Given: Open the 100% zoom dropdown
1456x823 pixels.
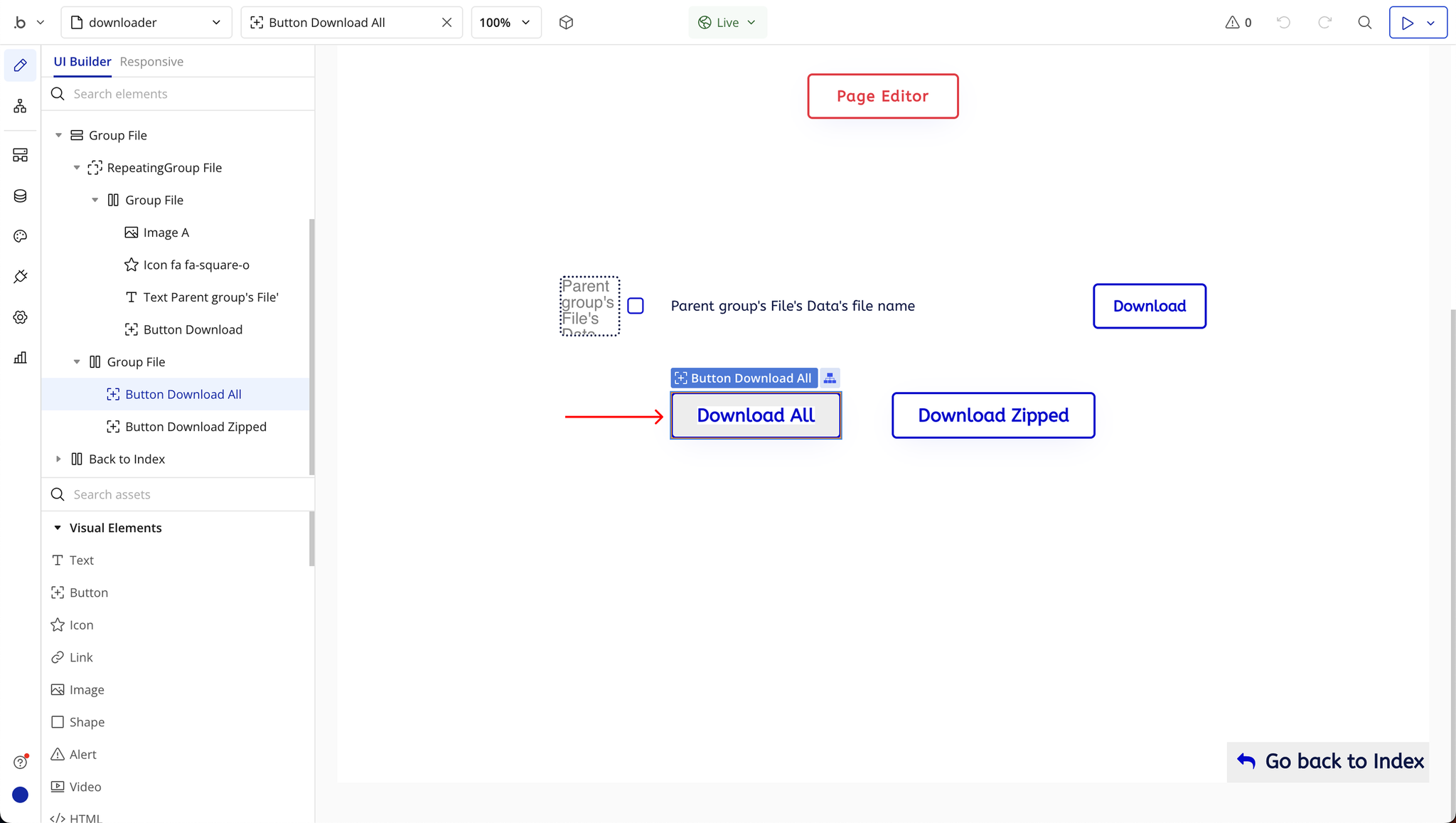Looking at the screenshot, I should point(505,23).
